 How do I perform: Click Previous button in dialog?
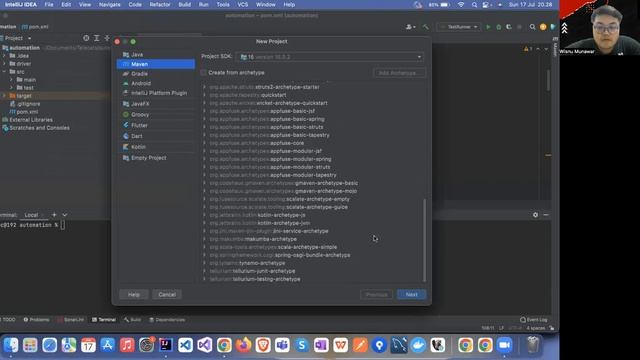[x=376, y=294]
